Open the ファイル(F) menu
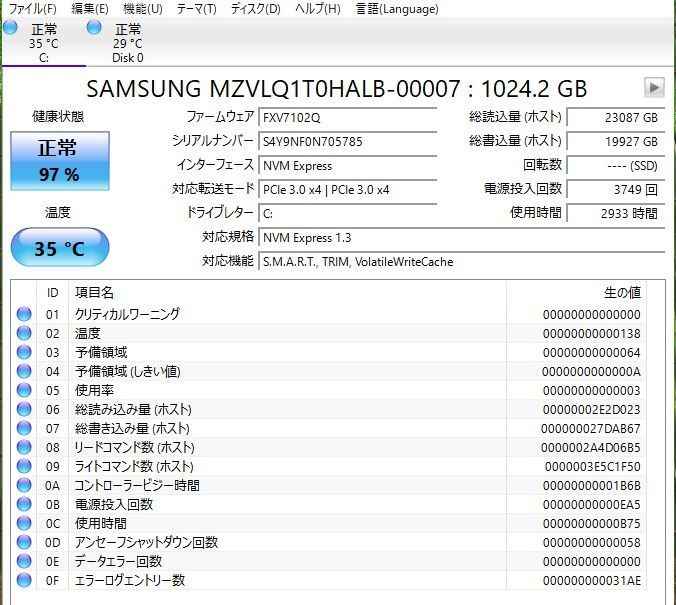Screen dimensions: 676x605 point(32,9)
